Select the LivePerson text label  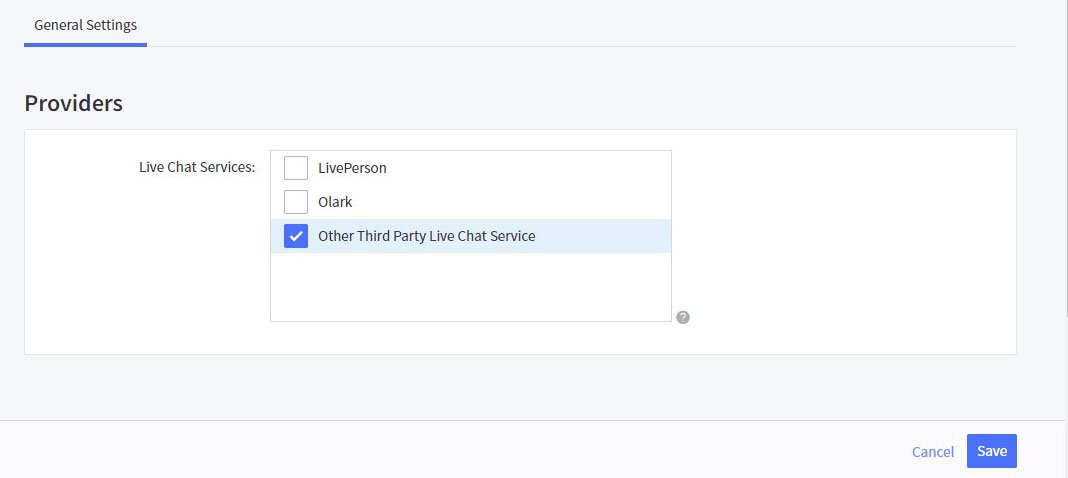point(352,168)
